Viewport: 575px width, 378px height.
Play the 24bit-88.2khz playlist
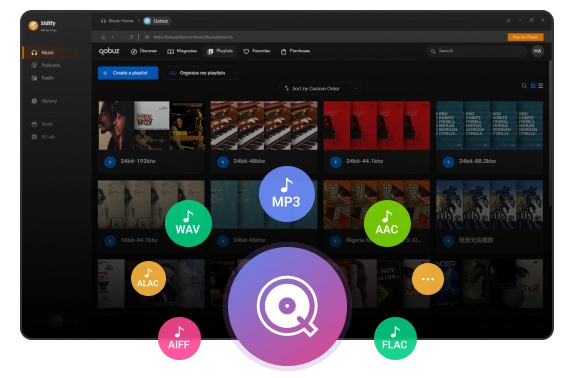coord(448,162)
